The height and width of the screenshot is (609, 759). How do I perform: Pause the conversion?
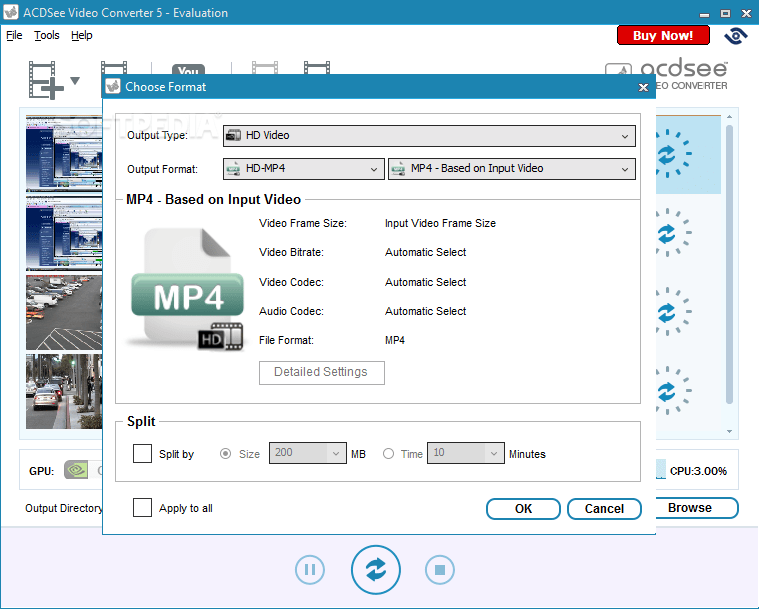pyautogui.click(x=310, y=570)
